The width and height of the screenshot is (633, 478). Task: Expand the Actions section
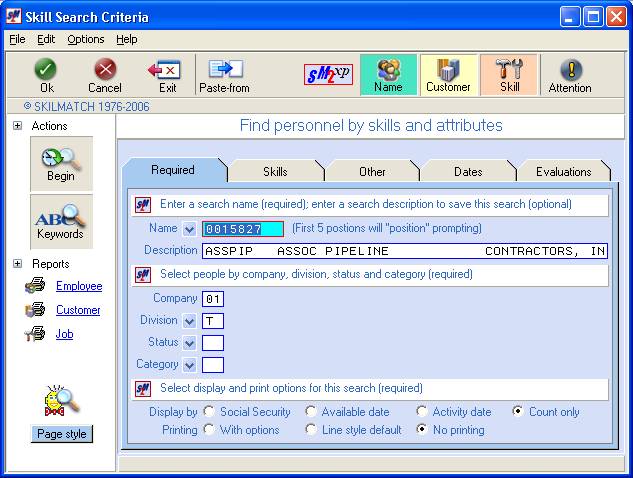pos(17,126)
